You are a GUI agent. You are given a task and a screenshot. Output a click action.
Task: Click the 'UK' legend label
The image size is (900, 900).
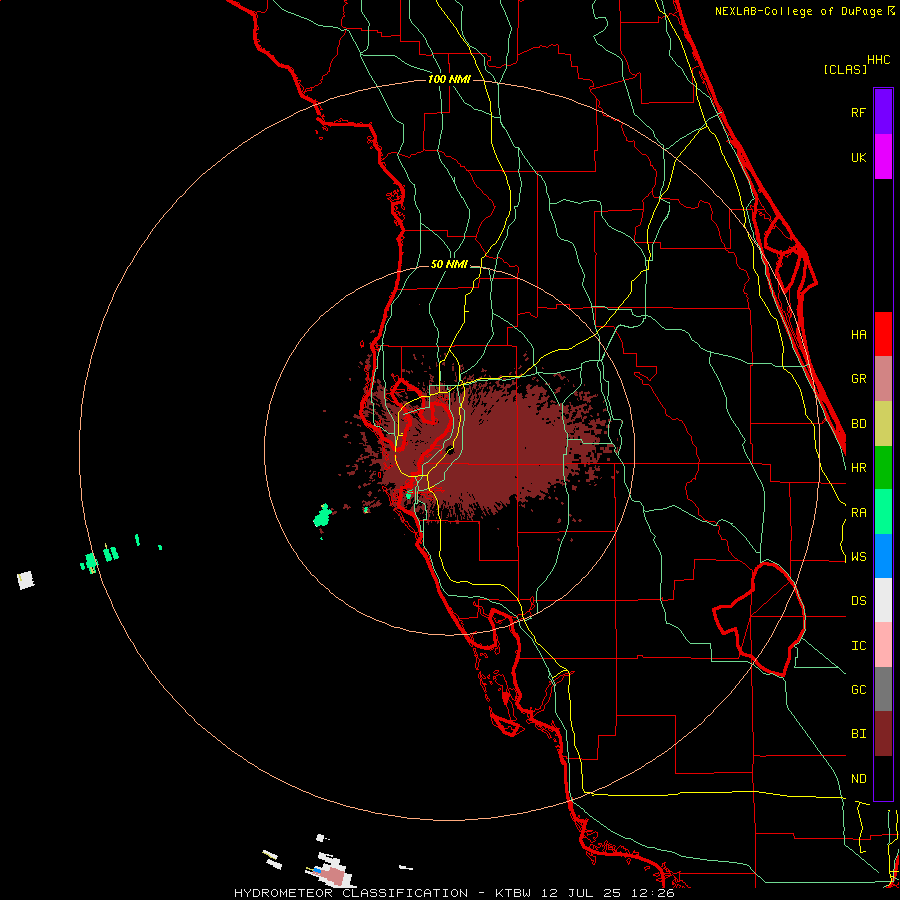(858, 158)
